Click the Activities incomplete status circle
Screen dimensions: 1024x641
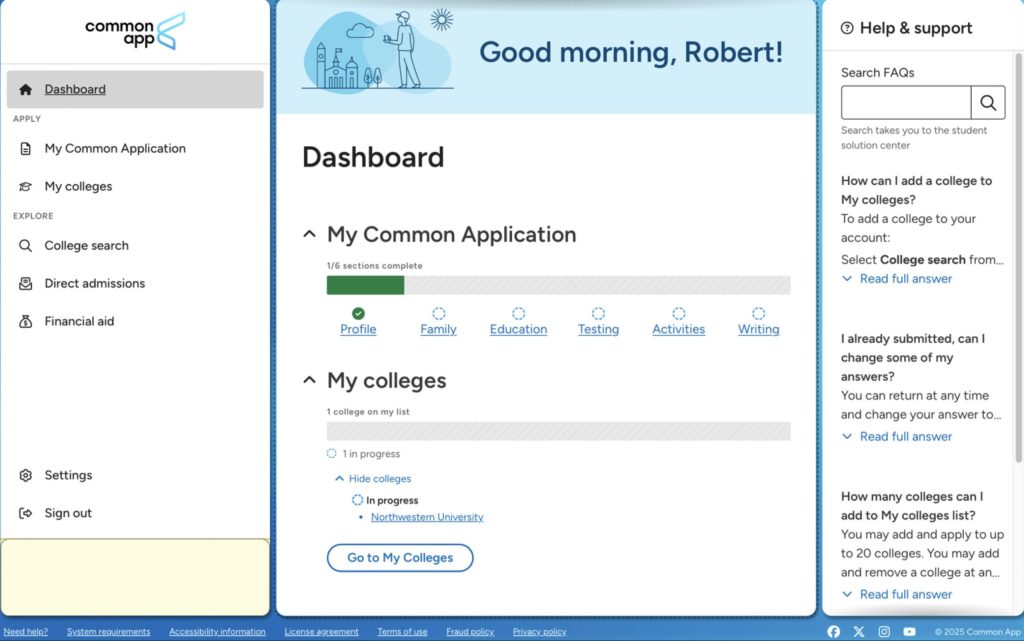(x=679, y=314)
